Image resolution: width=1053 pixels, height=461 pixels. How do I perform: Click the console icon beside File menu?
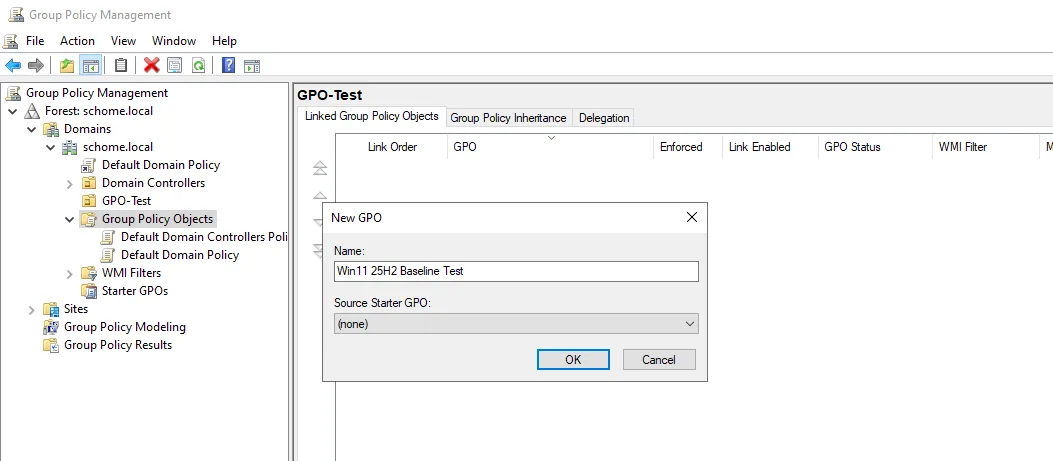(11, 41)
